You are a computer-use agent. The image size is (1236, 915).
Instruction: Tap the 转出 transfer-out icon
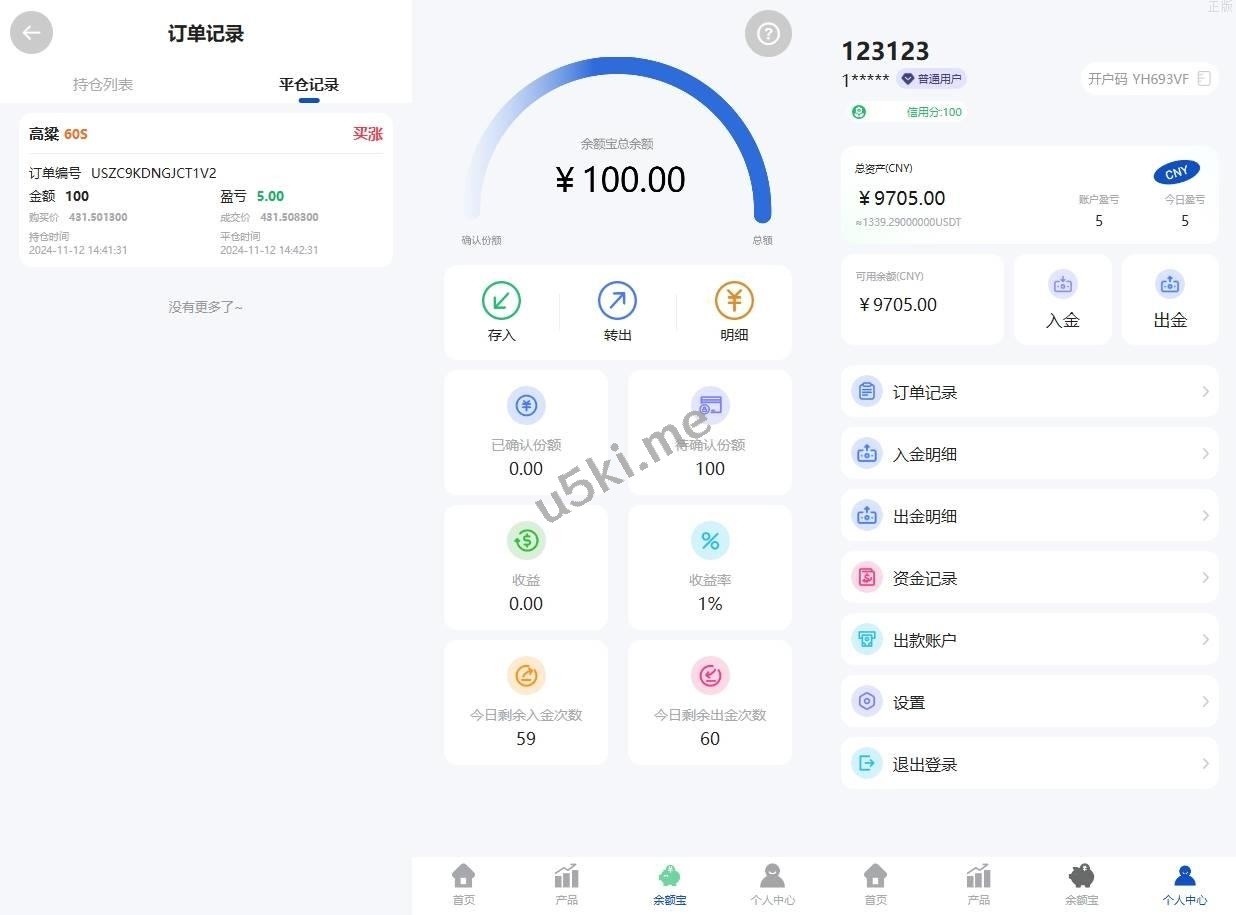coord(617,300)
